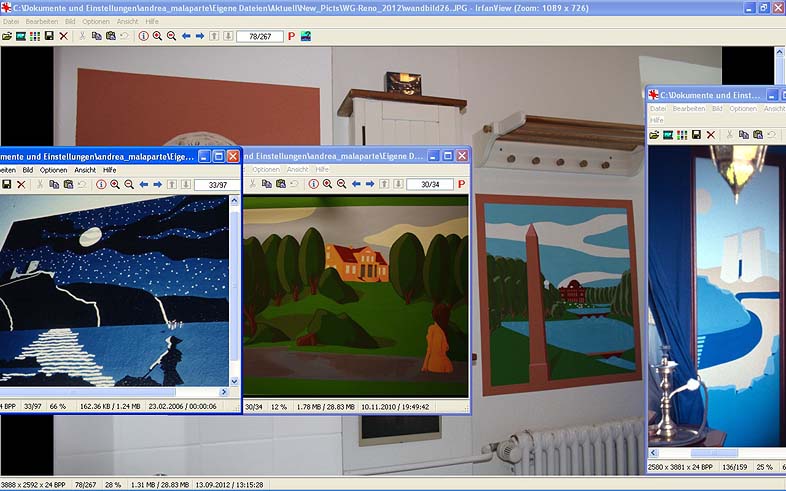Jump to last image in the 30/34 window
This screenshot has height=491, width=786.
[x=398, y=185]
